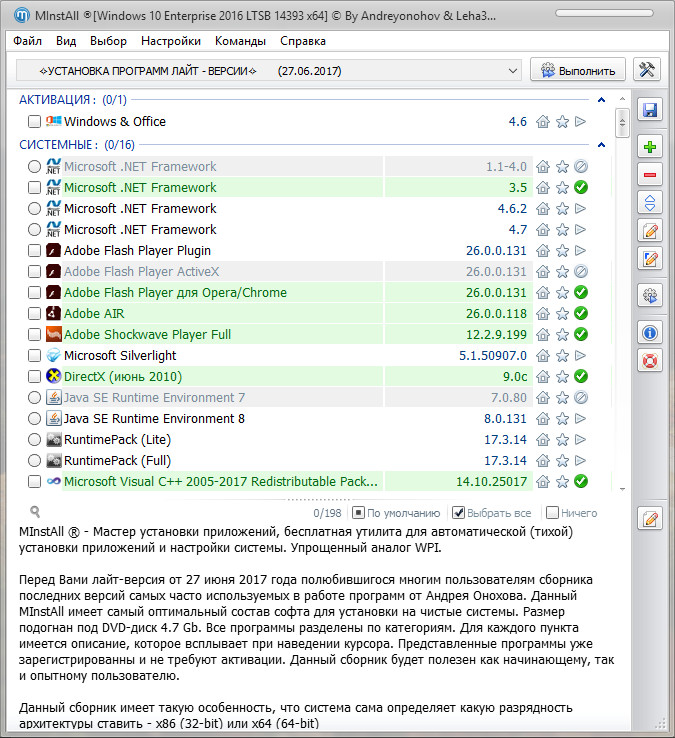Enable the 'Выбрать все' checkbox
This screenshot has height=738, width=675.
point(459,513)
